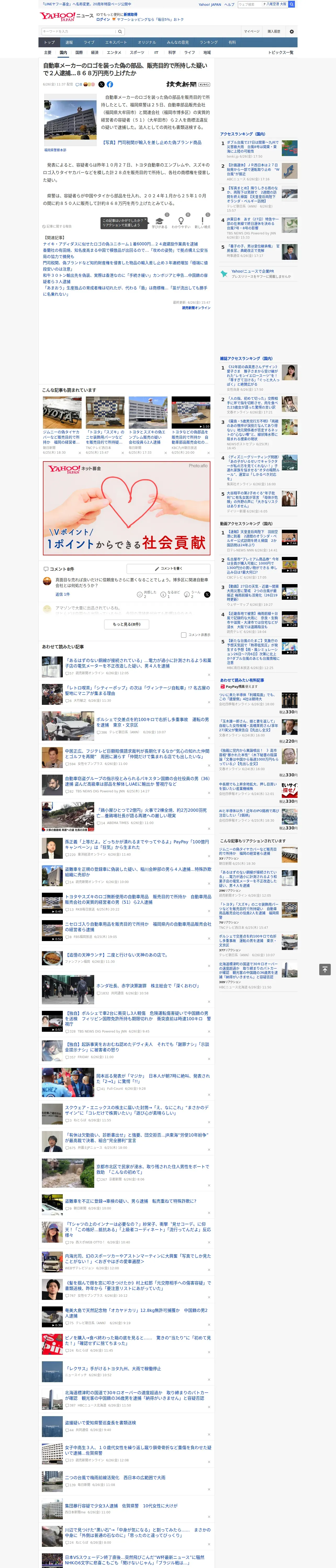
Task: Select the スポーツ category
Action: click(x=137, y=52)
